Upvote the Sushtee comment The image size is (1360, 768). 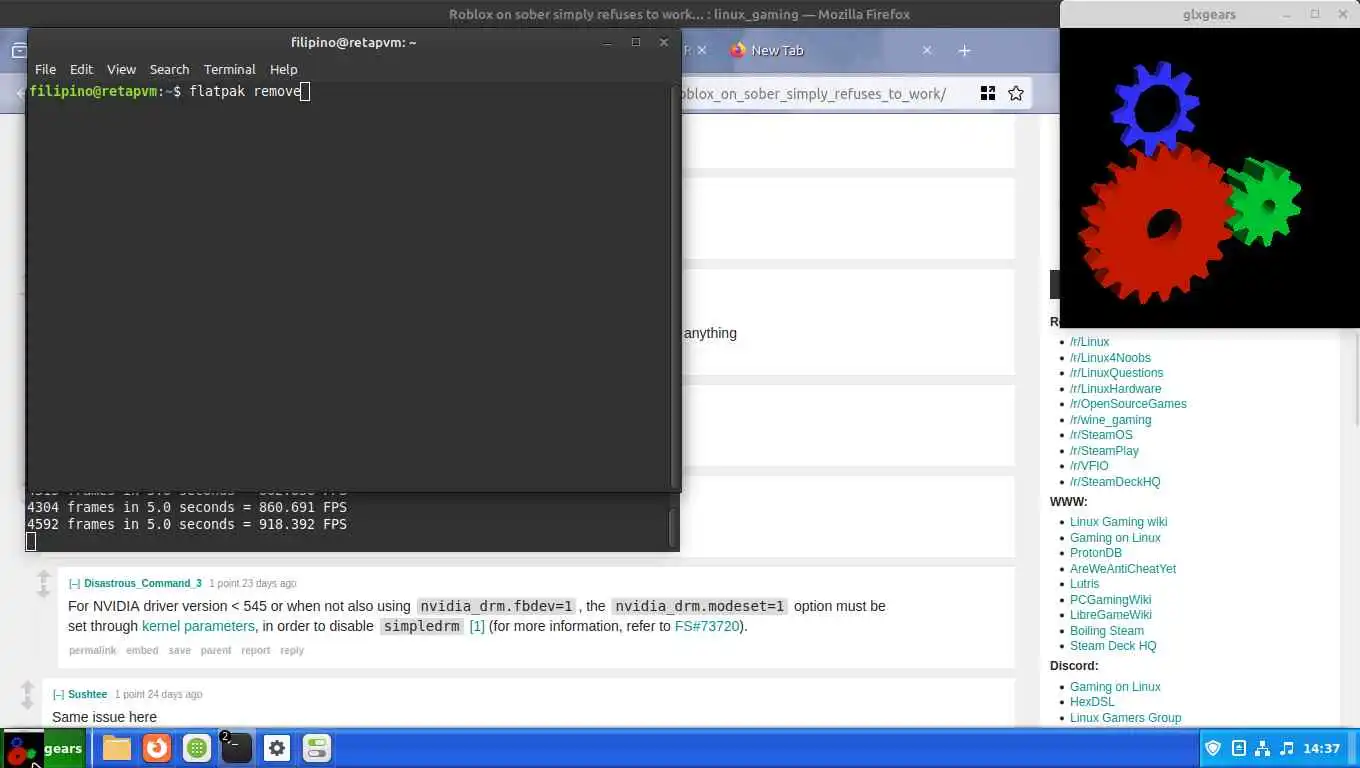coord(27,688)
